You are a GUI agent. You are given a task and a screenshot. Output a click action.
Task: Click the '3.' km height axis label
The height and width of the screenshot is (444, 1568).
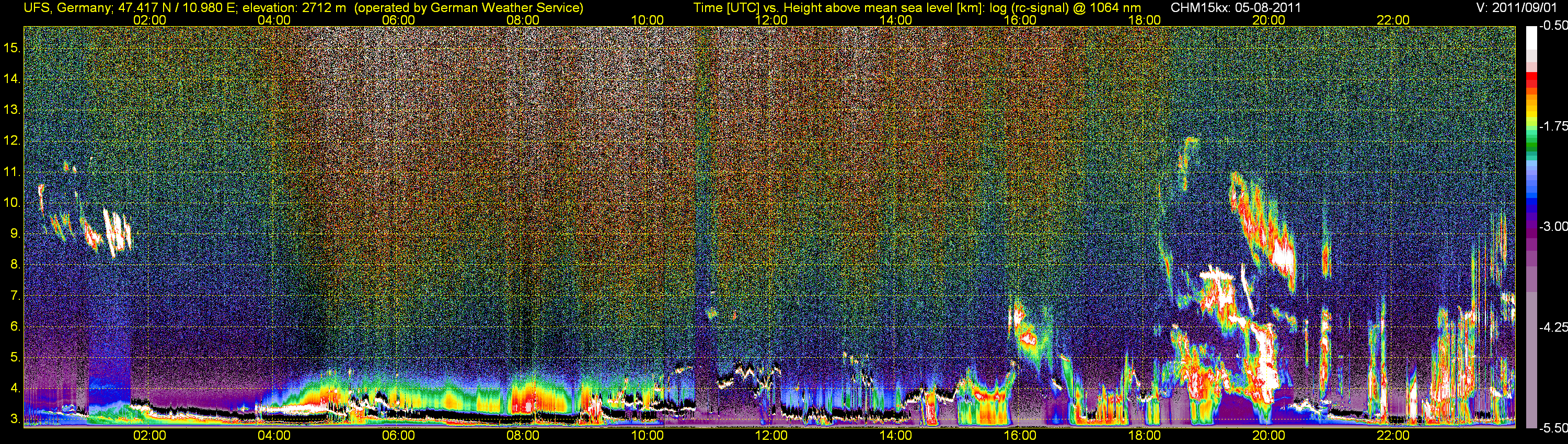15,419
